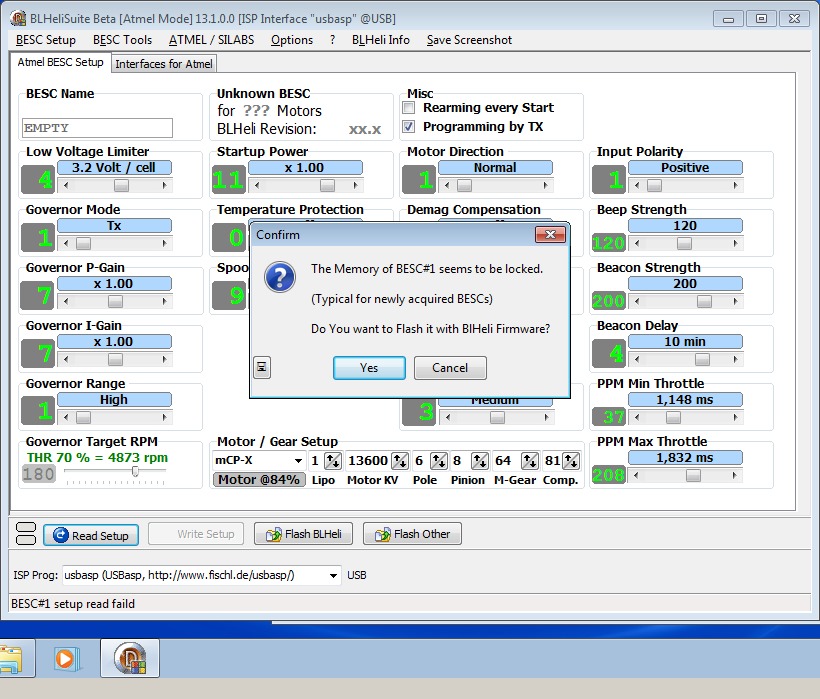Cancel the Confirm dialog
The image size is (820, 699).
click(x=450, y=368)
